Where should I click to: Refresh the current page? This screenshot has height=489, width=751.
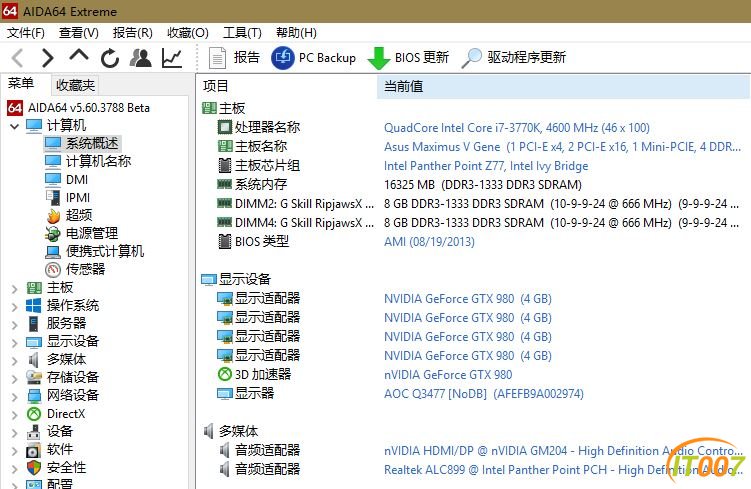click(x=110, y=58)
